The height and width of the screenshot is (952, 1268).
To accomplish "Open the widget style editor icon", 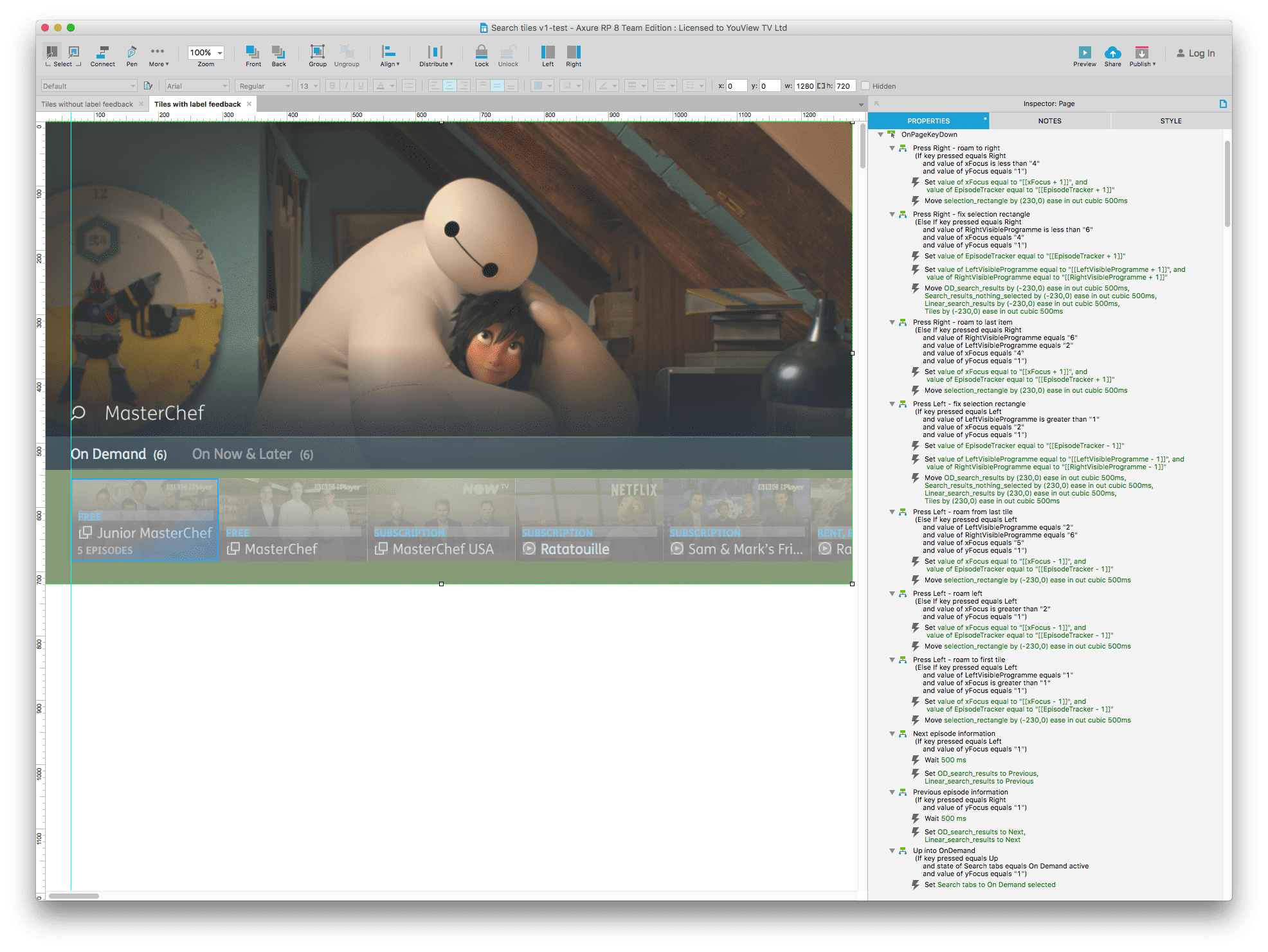I will [x=149, y=85].
